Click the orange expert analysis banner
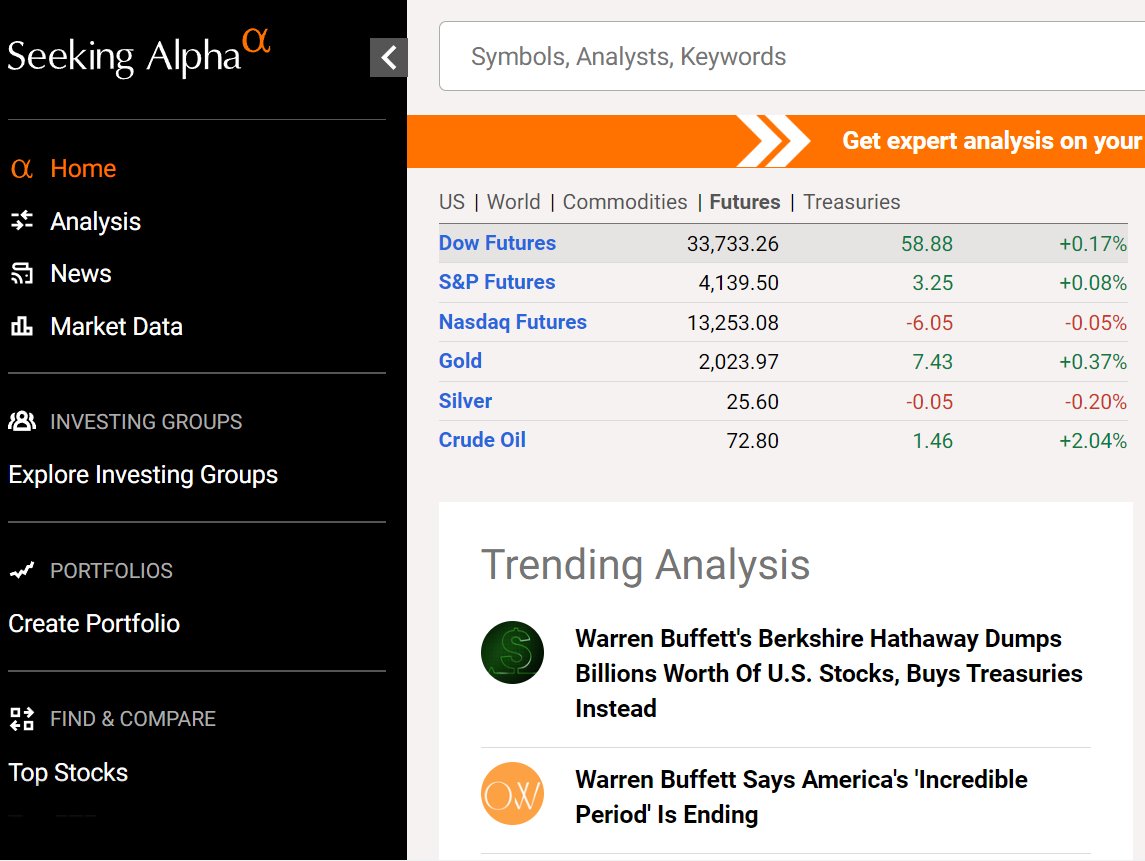Screen dimensions: 1145x861 [776, 141]
